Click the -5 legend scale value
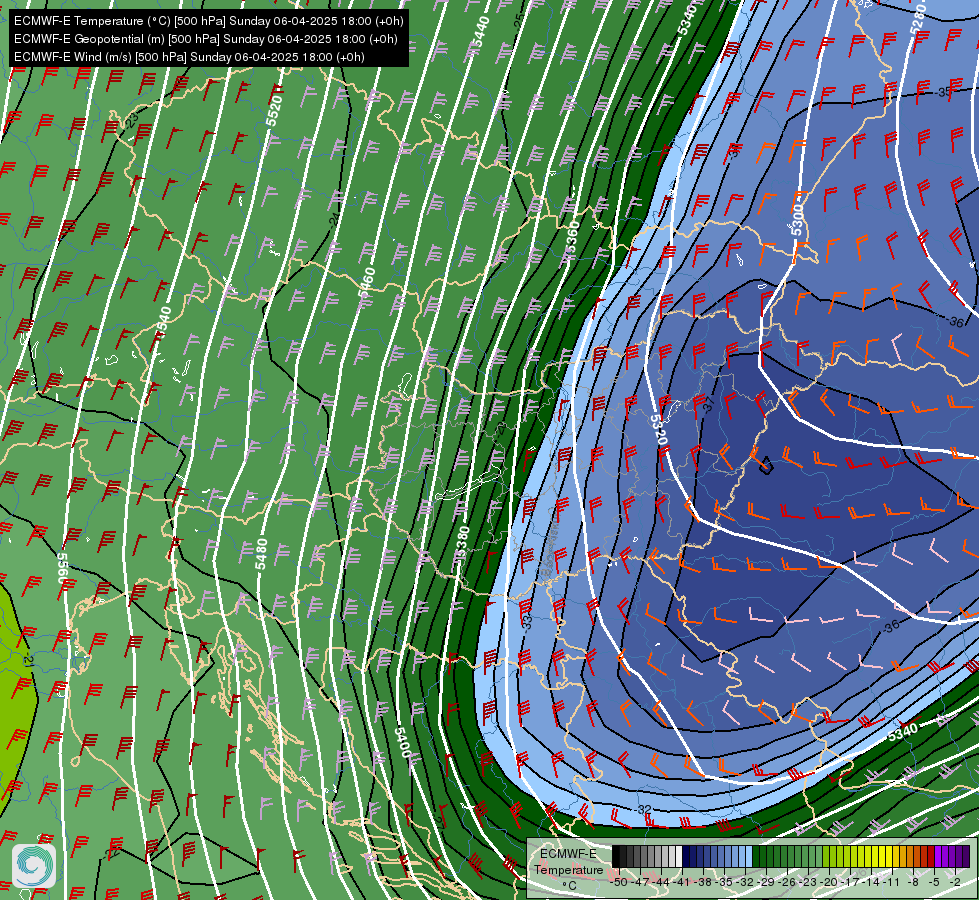 pos(934,883)
